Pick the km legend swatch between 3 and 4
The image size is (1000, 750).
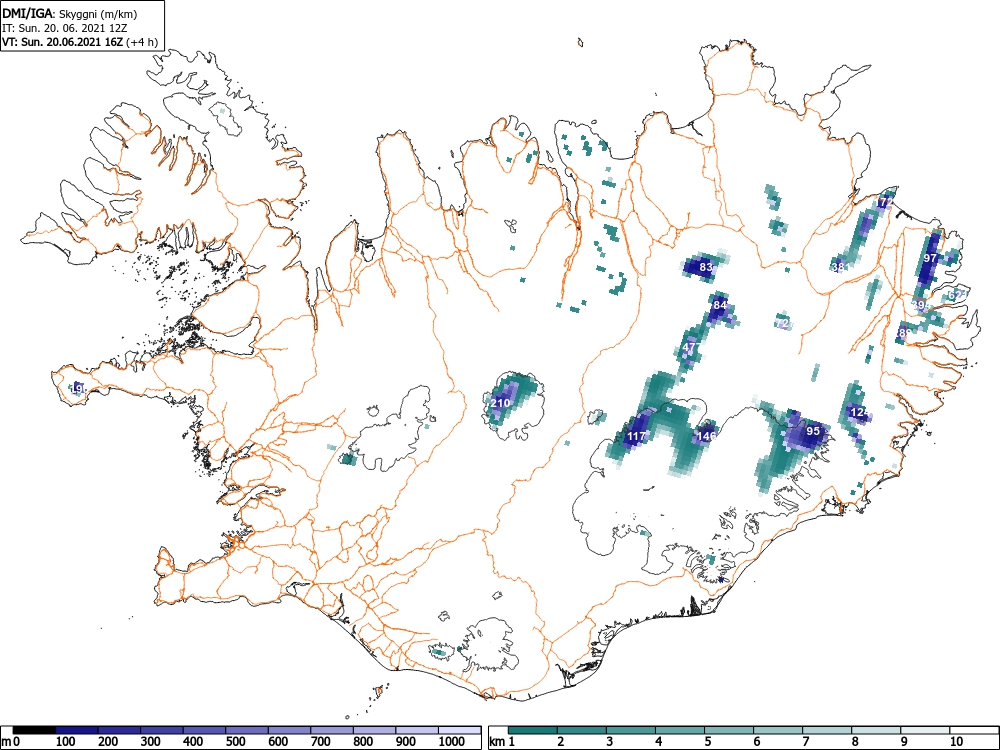631,730
